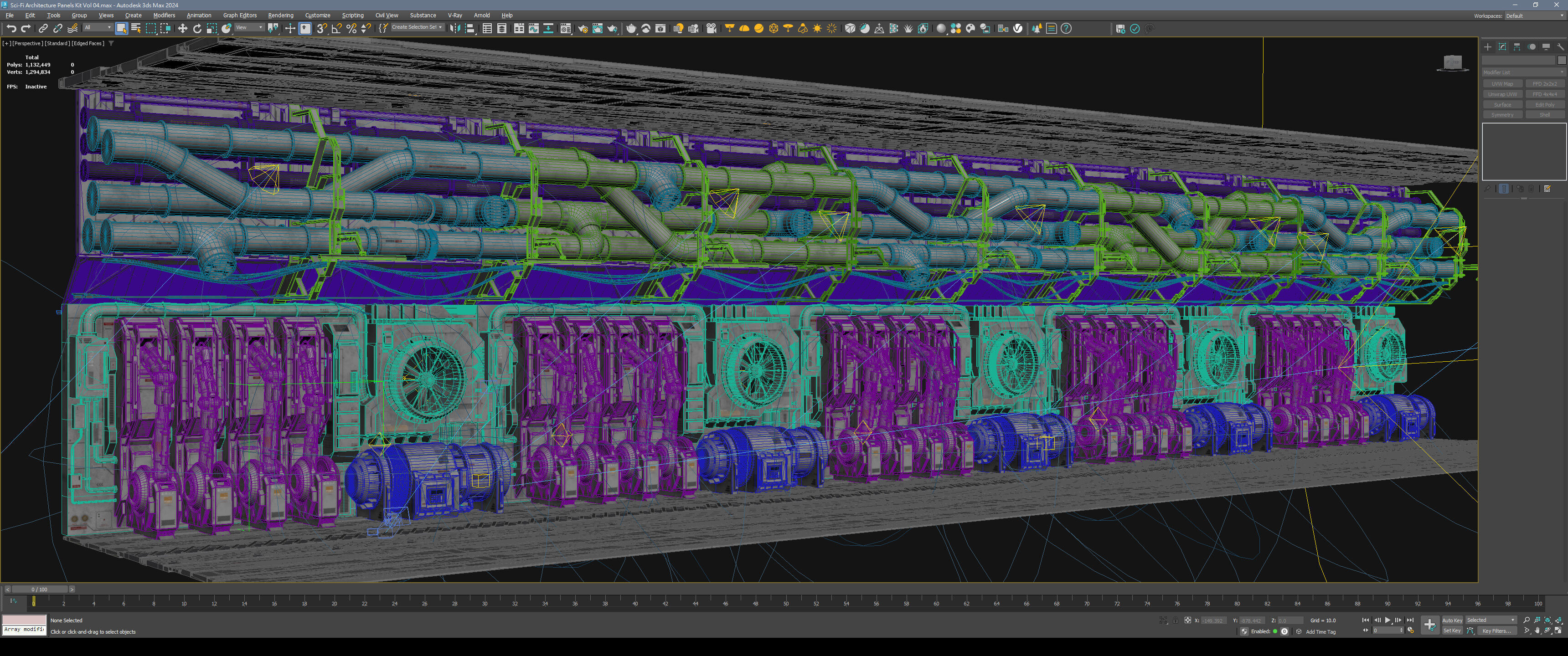This screenshot has height=656, width=1568.
Task: Click the Edit Poly modifier button
Action: coord(1545,105)
